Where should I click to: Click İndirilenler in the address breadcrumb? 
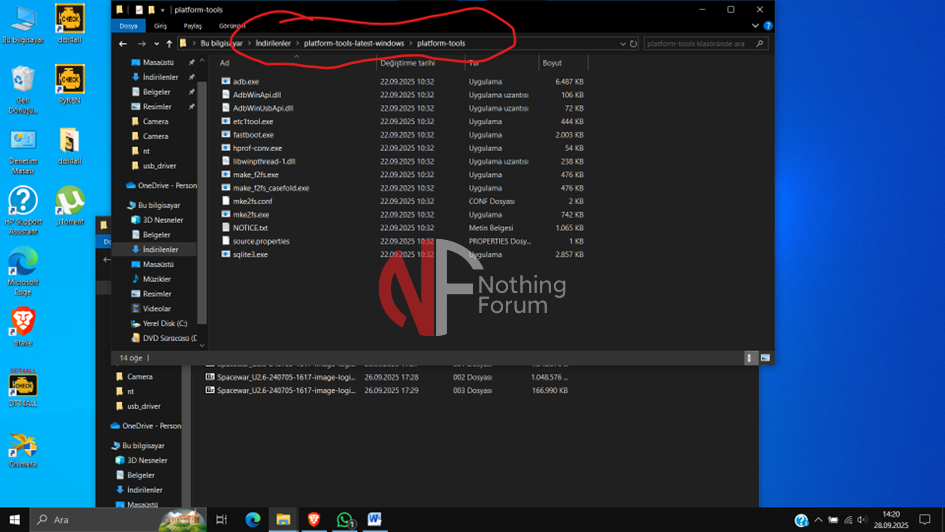pyautogui.click(x=272, y=44)
